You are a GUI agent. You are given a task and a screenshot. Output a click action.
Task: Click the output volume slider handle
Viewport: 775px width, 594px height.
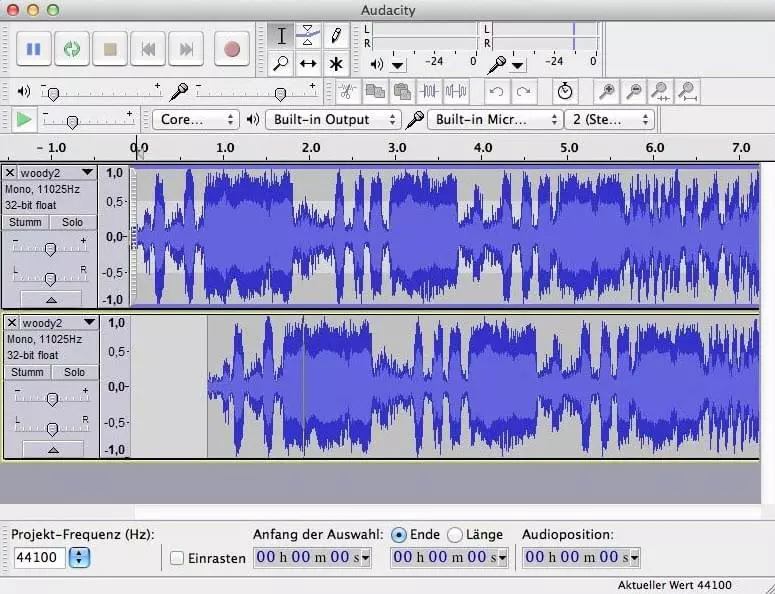(53, 94)
